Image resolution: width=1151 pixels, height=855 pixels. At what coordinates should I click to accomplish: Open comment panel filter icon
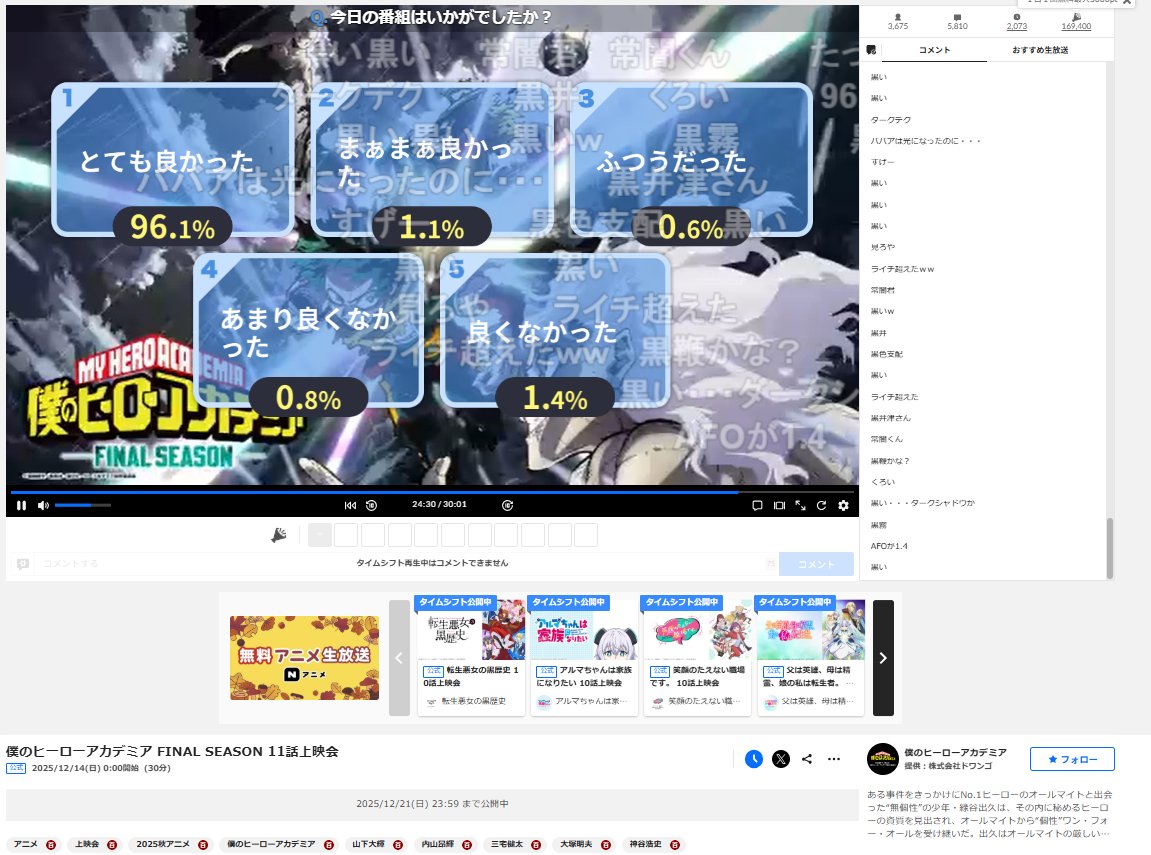tap(871, 50)
